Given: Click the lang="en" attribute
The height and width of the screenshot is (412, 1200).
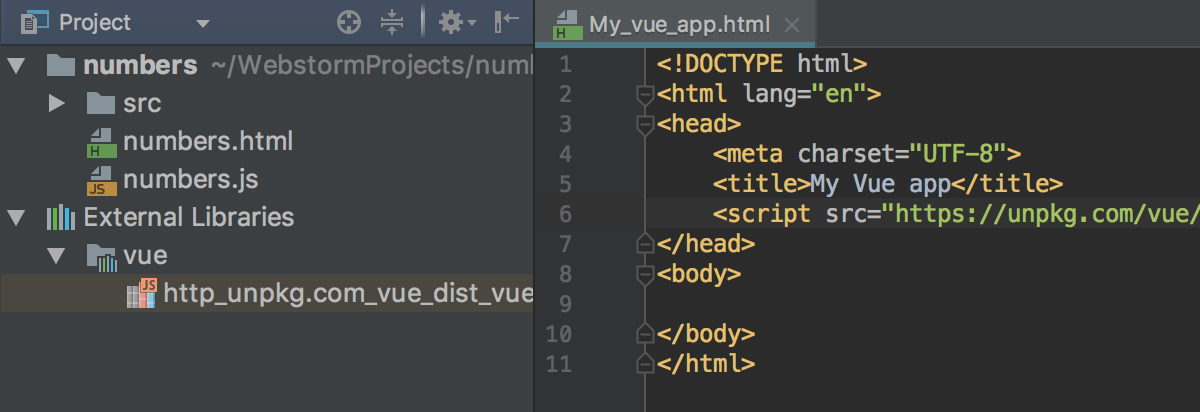Looking at the screenshot, I should pos(804,95).
